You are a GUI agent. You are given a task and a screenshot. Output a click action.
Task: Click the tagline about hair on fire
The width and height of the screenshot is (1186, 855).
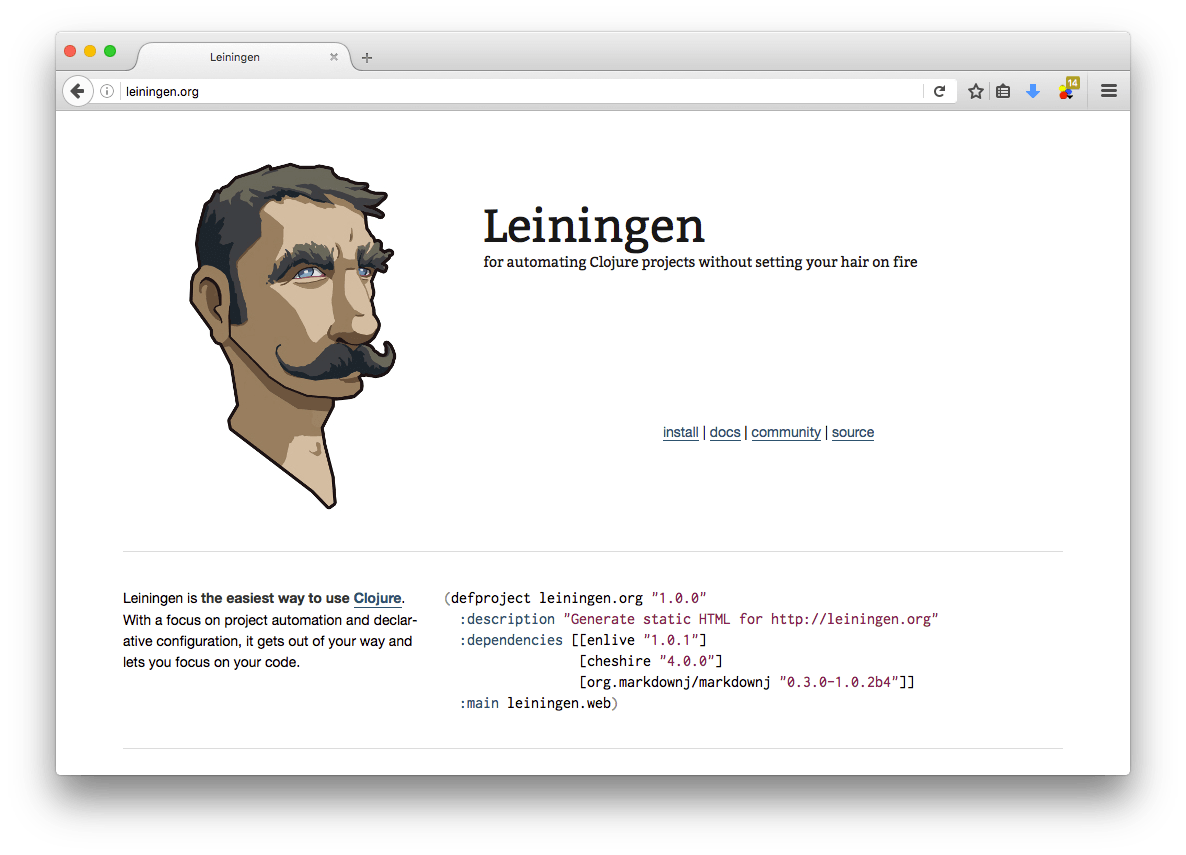(700, 262)
